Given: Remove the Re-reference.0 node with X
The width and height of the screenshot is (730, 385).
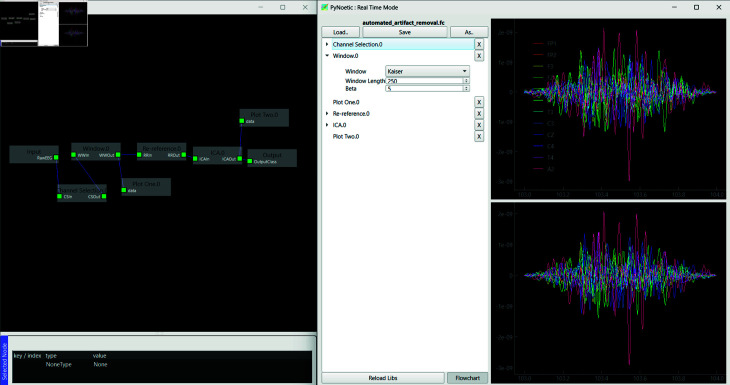Looking at the screenshot, I should pyautogui.click(x=479, y=114).
